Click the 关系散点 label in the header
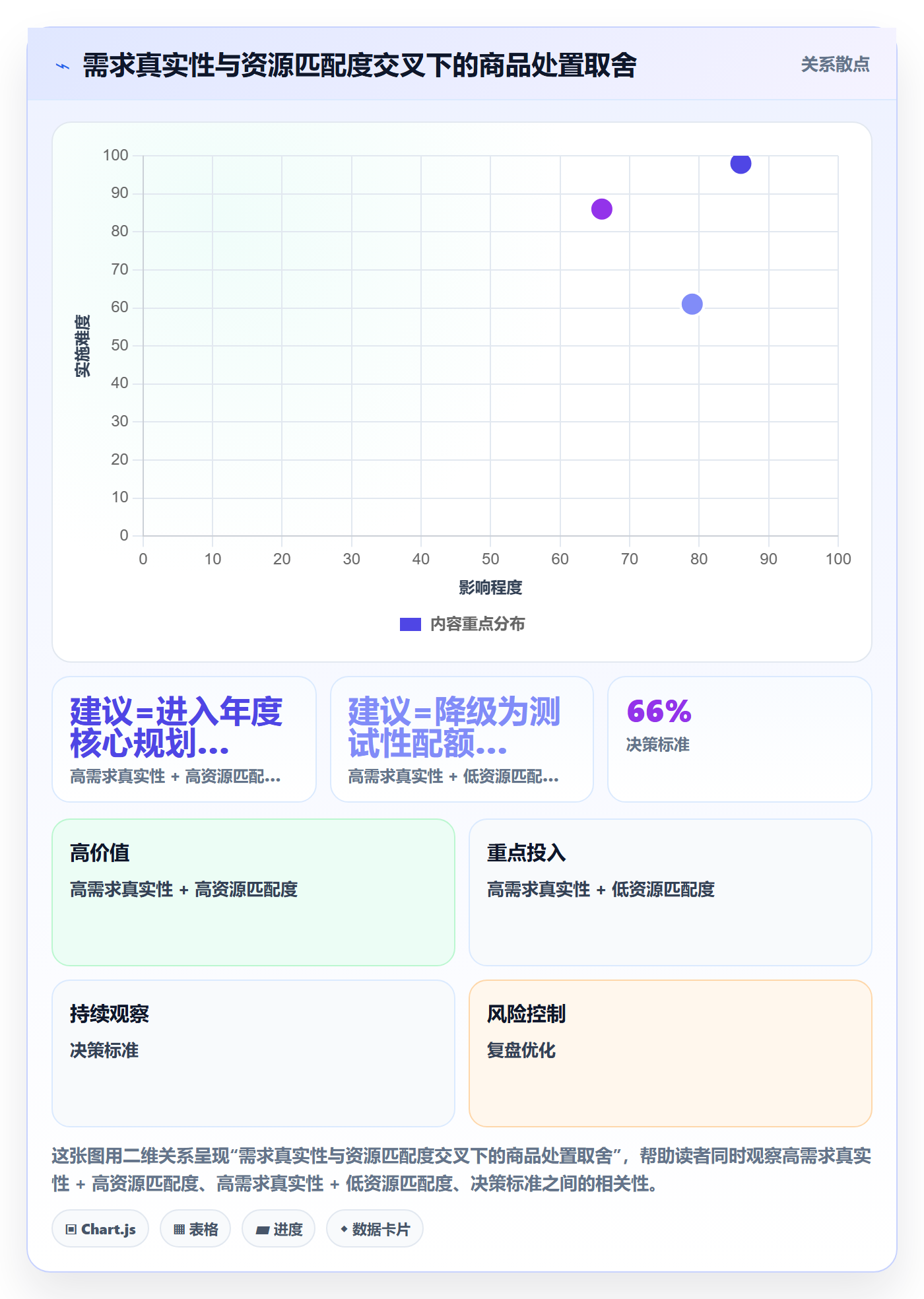 point(835,65)
